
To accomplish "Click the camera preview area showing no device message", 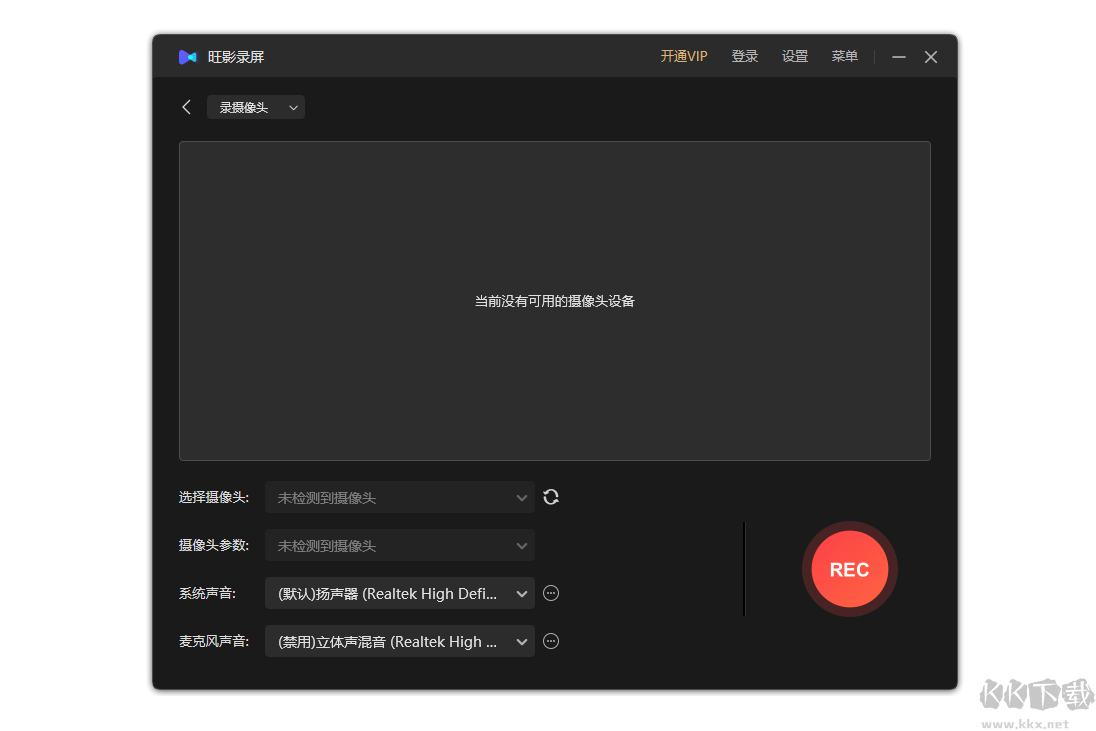I will click(554, 300).
